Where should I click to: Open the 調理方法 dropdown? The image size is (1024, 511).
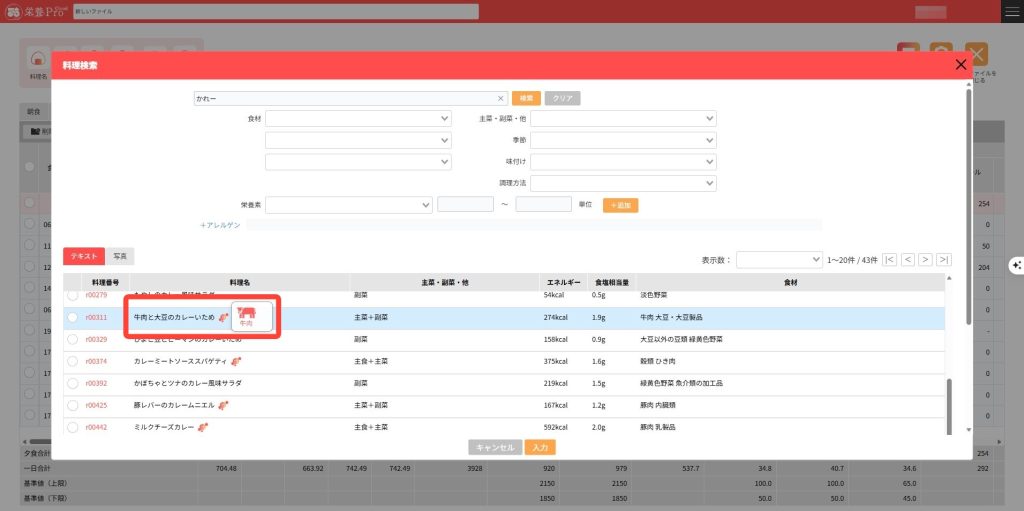[623, 184]
